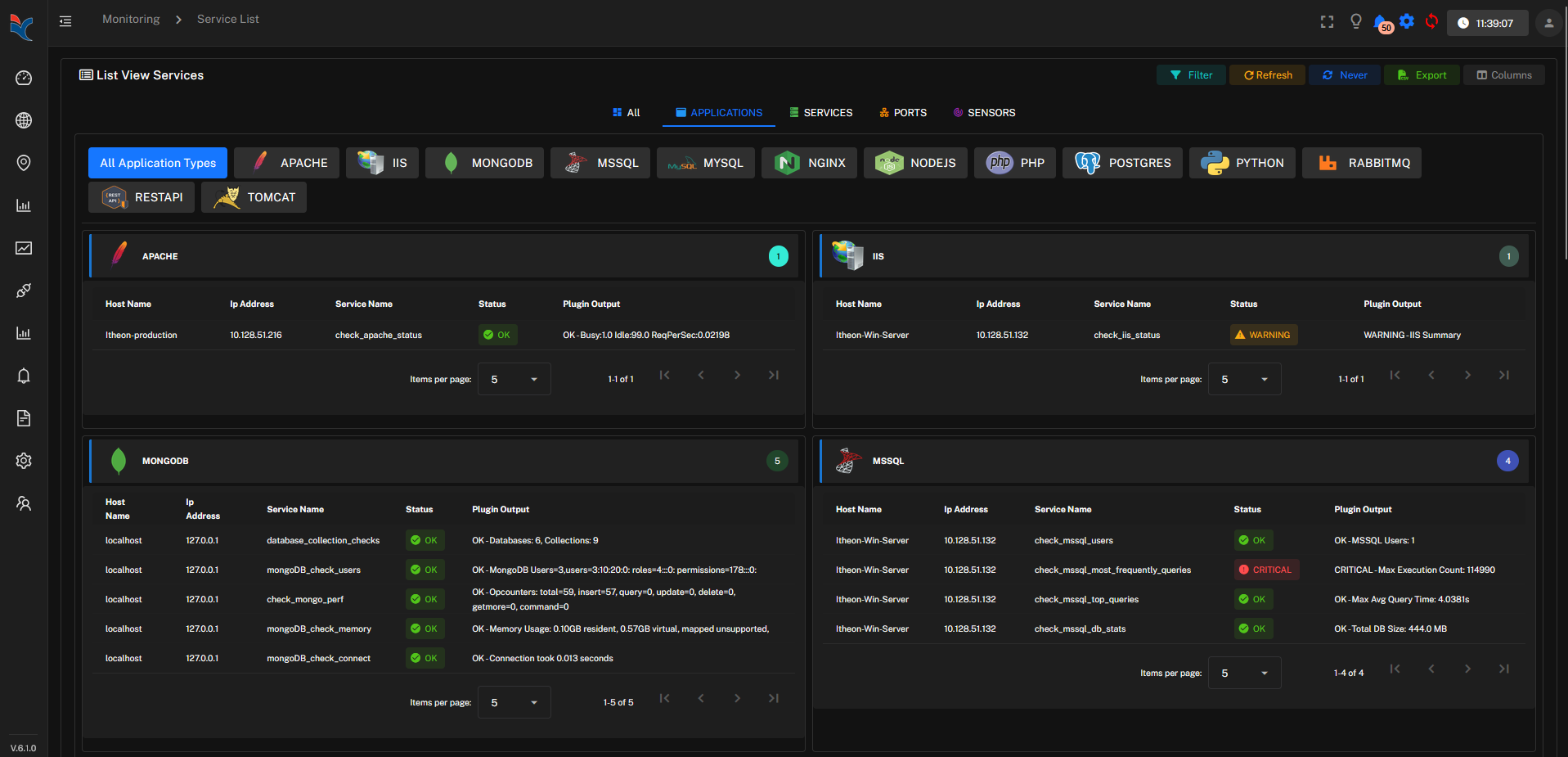This screenshot has height=757, width=1568.
Task: Click the CRITICAL status badge
Action: coord(1266,570)
